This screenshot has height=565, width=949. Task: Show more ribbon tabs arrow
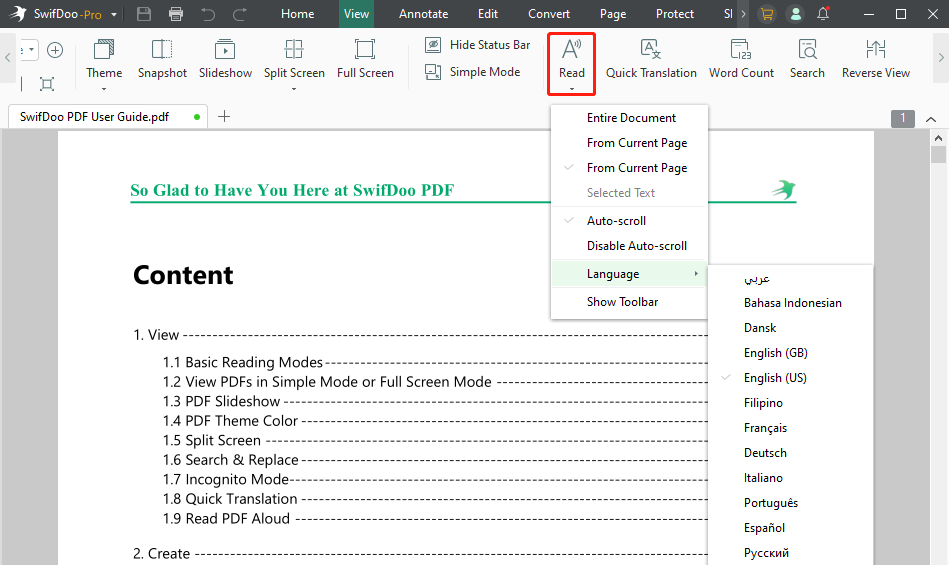(743, 14)
